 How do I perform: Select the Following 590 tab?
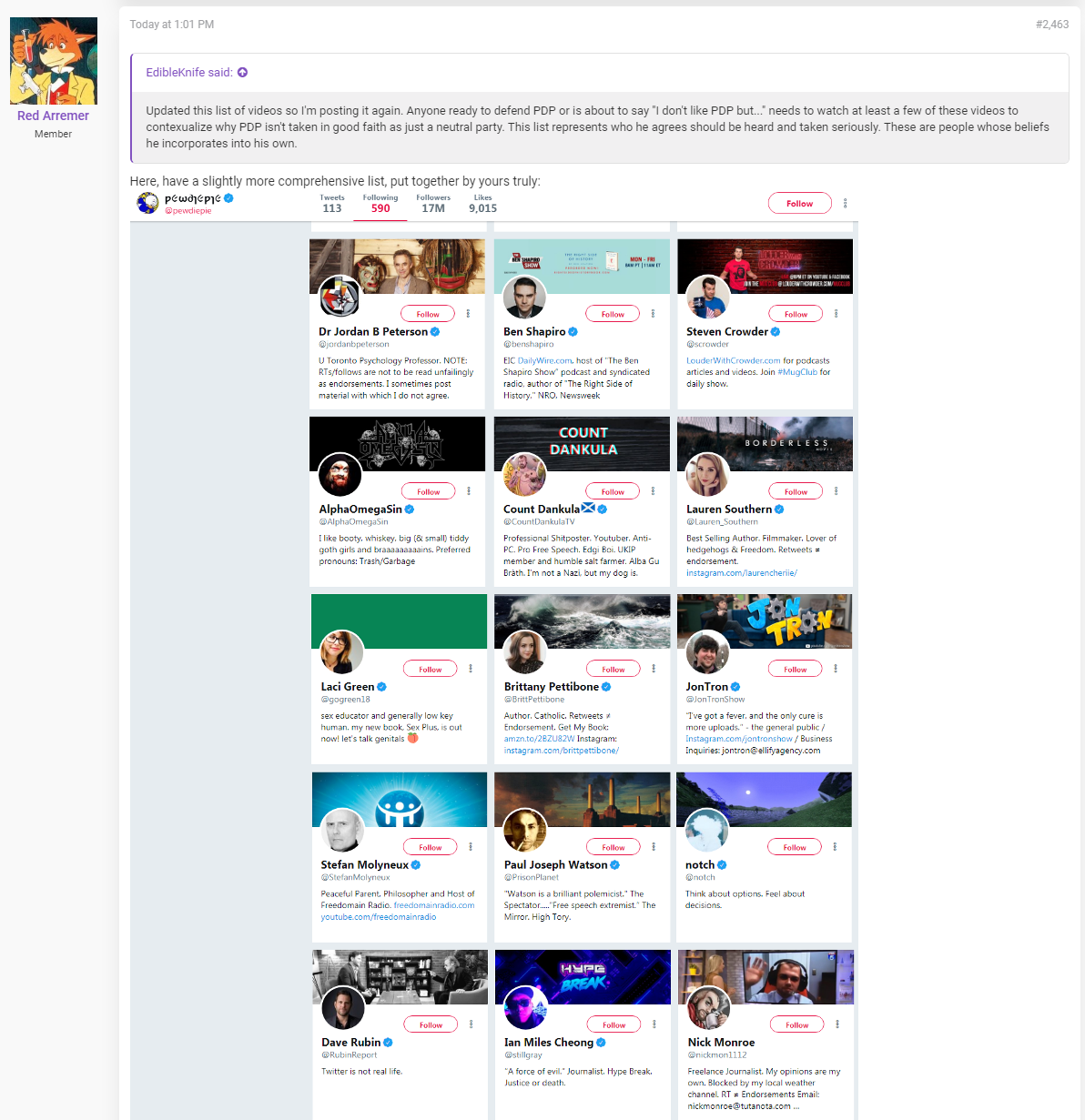[380, 204]
